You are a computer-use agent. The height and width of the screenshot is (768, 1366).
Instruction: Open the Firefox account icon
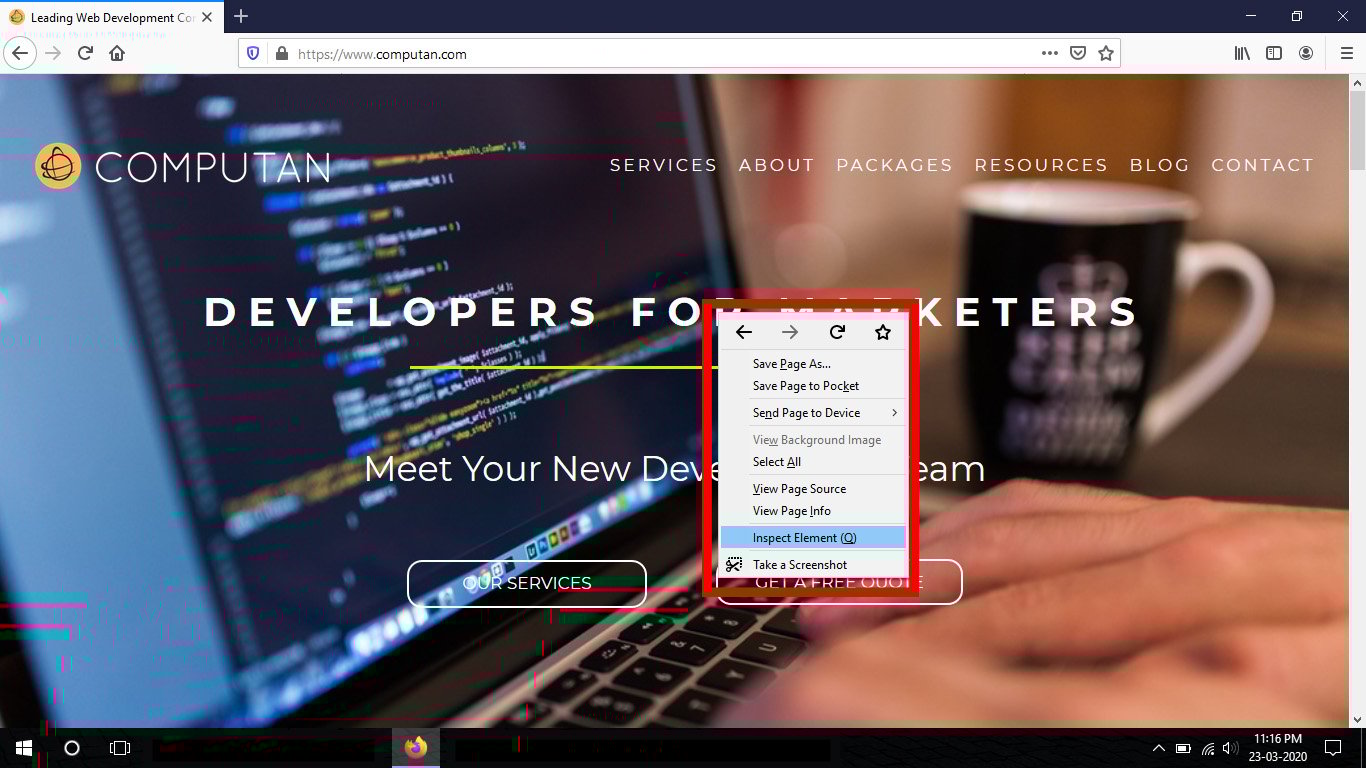[1309, 53]
